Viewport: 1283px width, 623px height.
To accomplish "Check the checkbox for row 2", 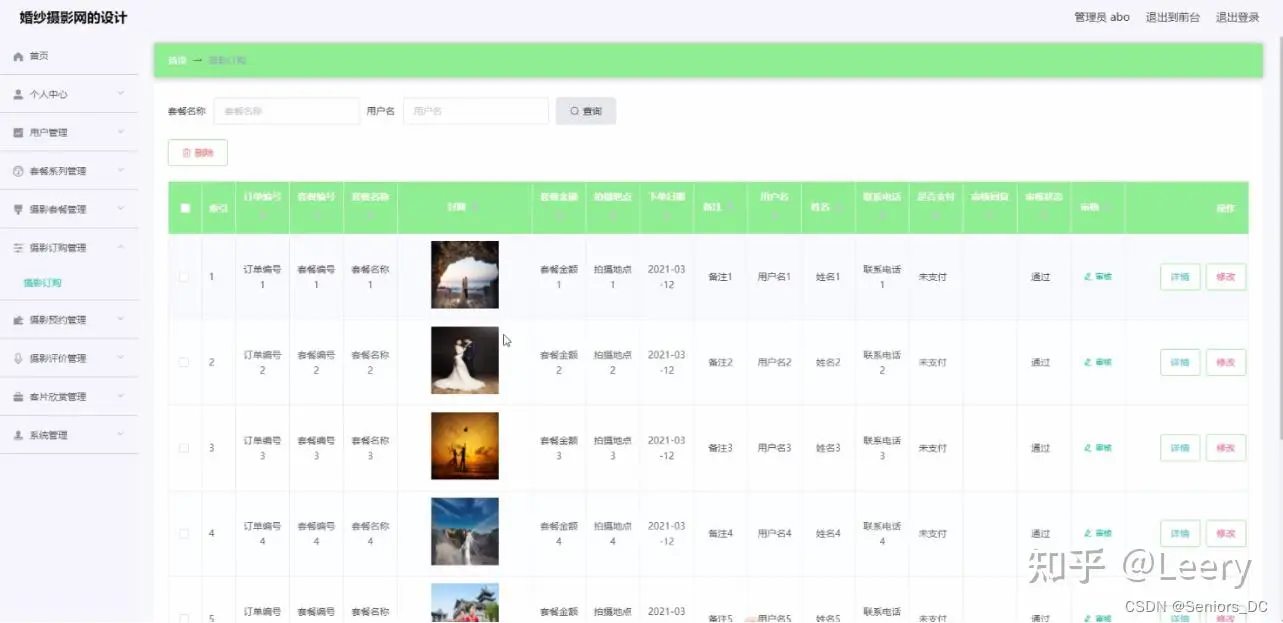I will (x=184, y=362).
